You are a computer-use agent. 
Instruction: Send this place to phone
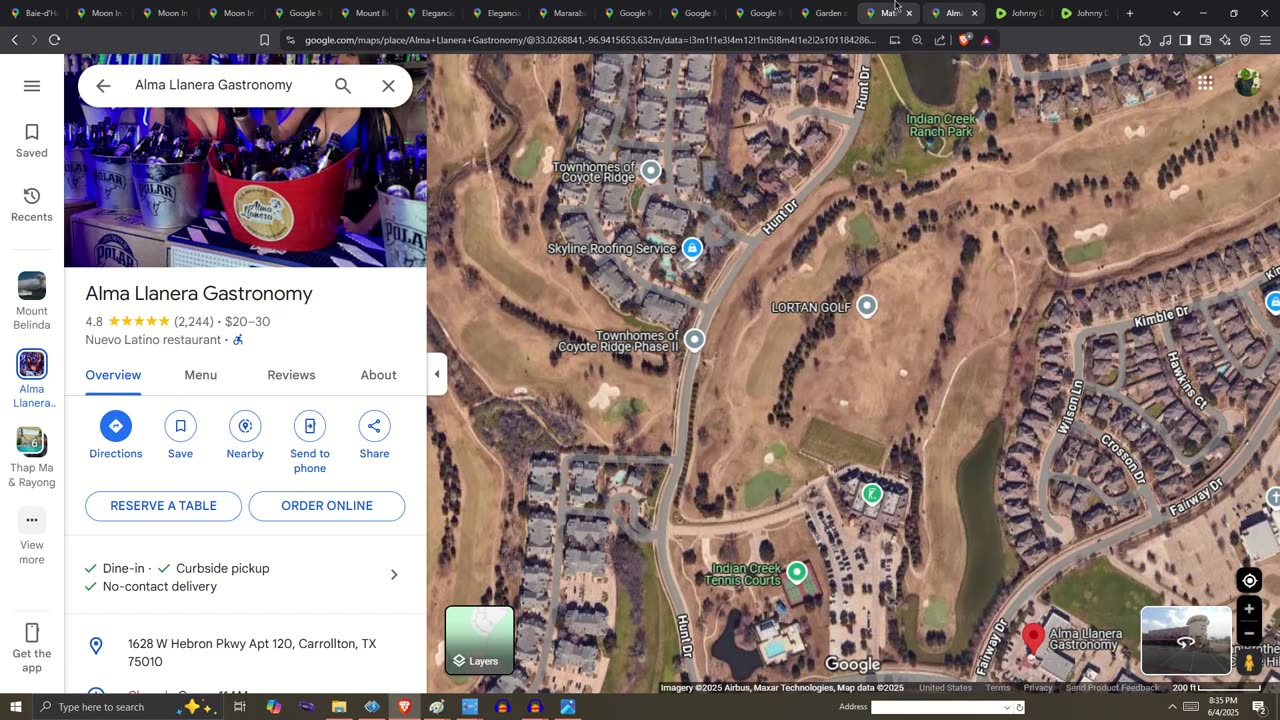[310, 443]
